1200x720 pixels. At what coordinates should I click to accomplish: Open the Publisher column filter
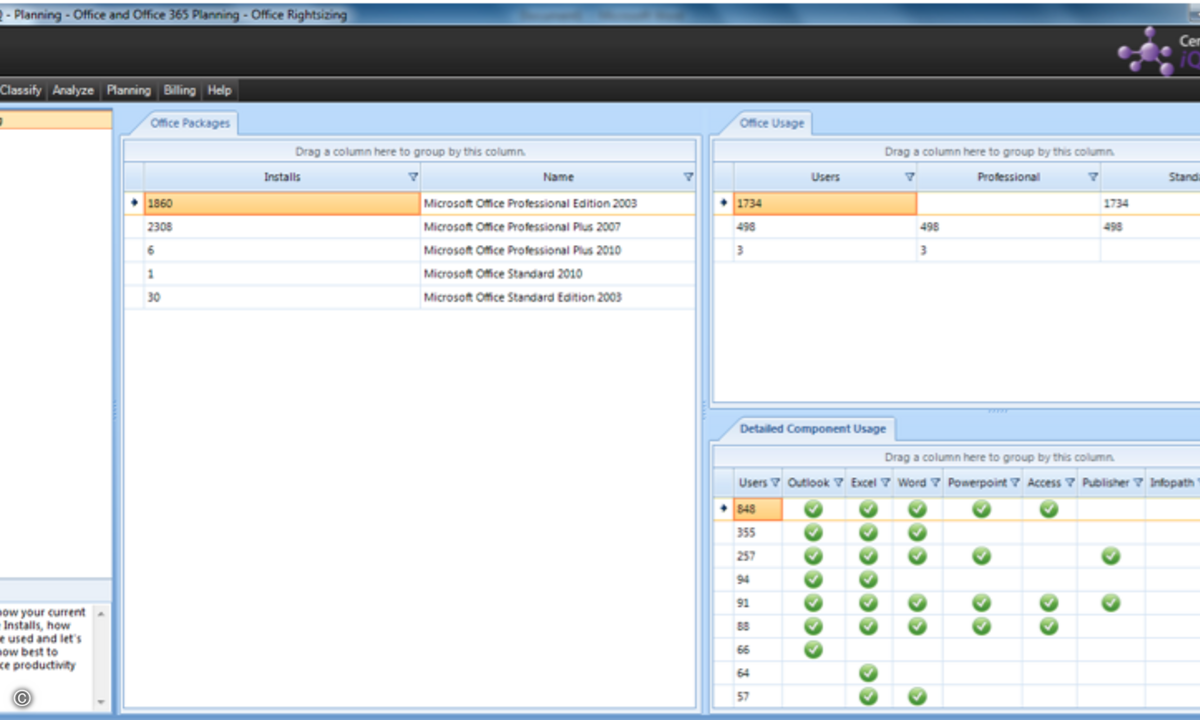point(1137,483)
